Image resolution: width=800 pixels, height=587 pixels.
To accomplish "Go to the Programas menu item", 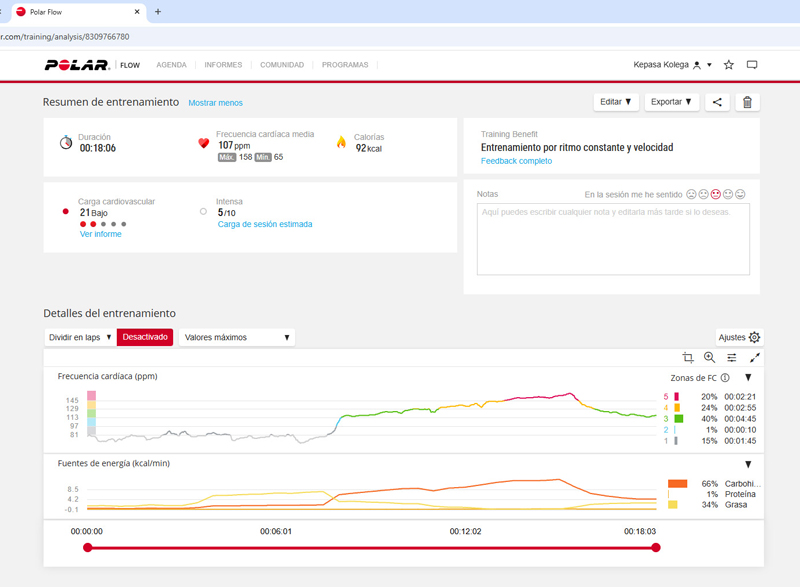I will 345,65.
